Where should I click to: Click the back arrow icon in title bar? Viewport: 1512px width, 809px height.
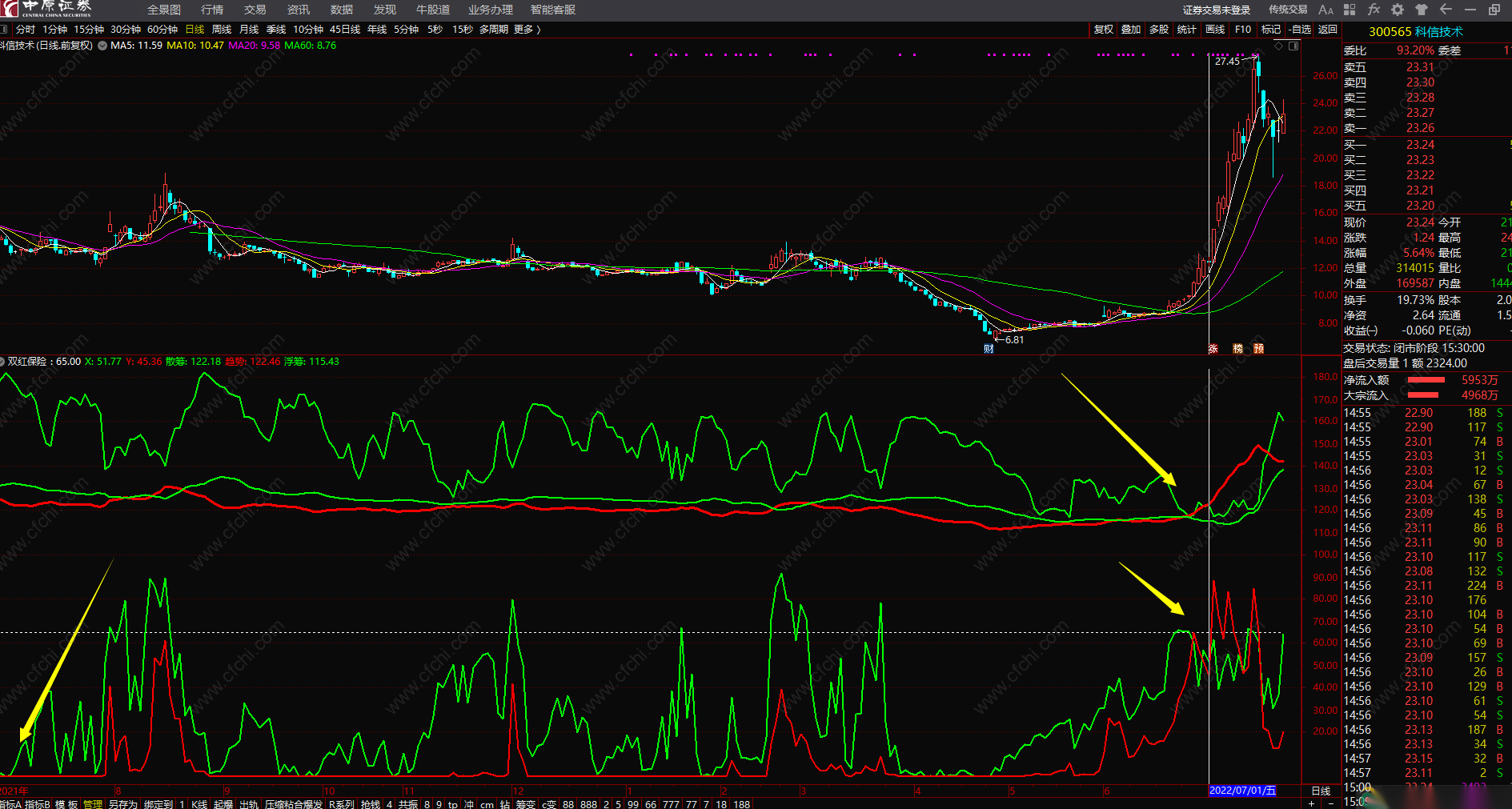point(1446,10)
